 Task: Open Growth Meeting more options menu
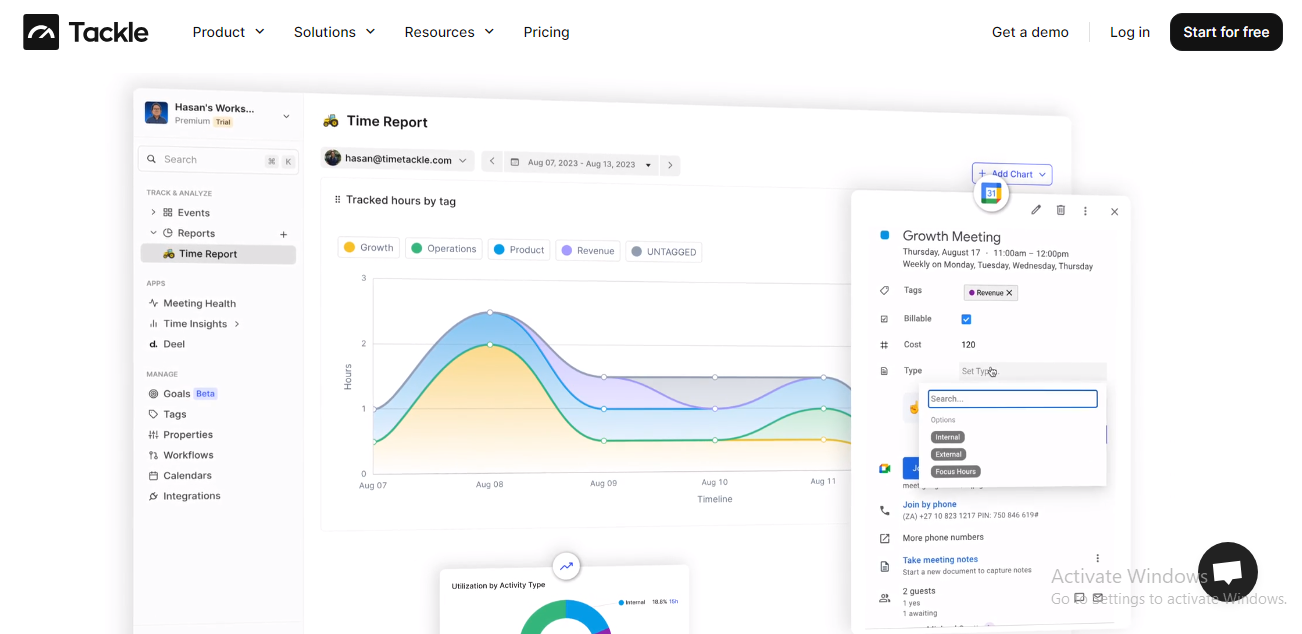click(1085, 211)
